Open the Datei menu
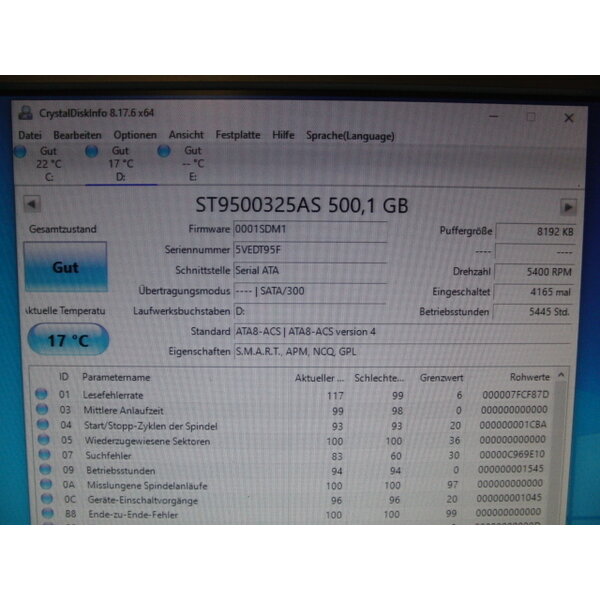The width and height of the screenshot is (600, 600). click(x=30, y=135)
